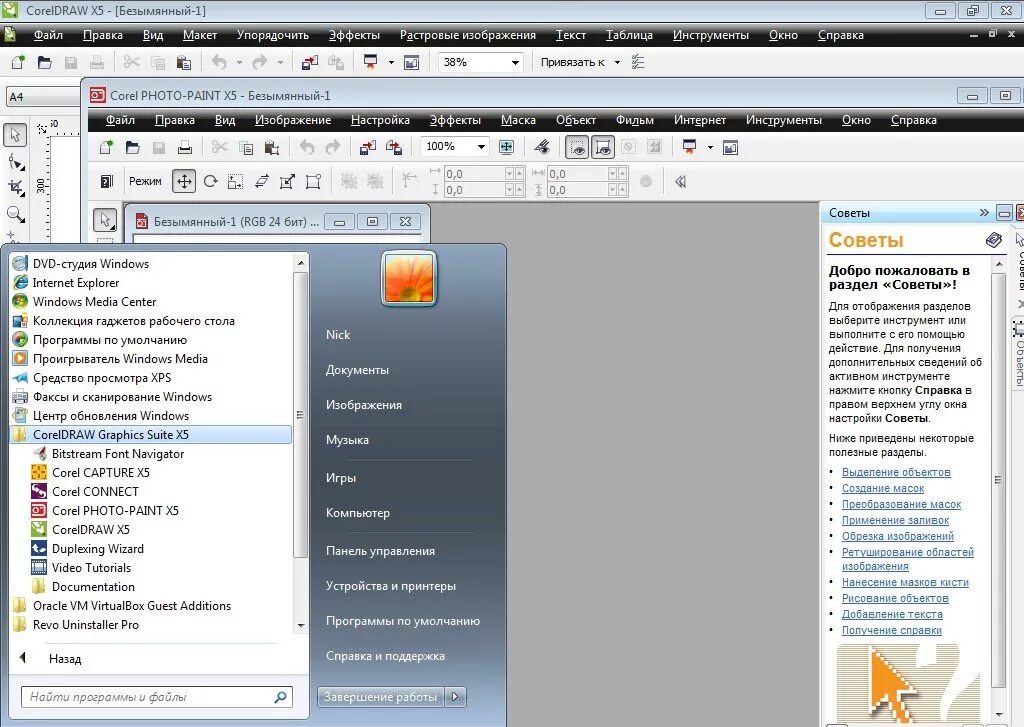Click Open icon in PHOTO-PAINT toolbar
1024x727 pixels.
133,148
